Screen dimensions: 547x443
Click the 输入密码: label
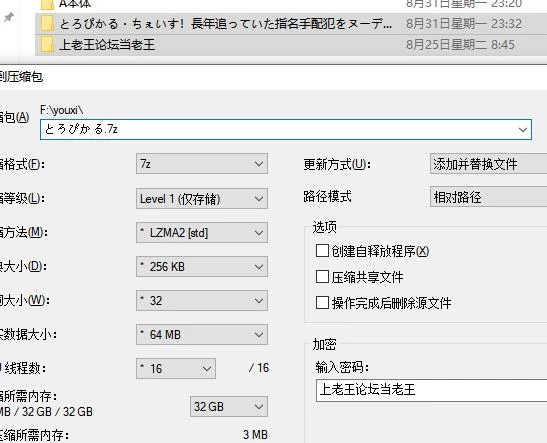342,367
